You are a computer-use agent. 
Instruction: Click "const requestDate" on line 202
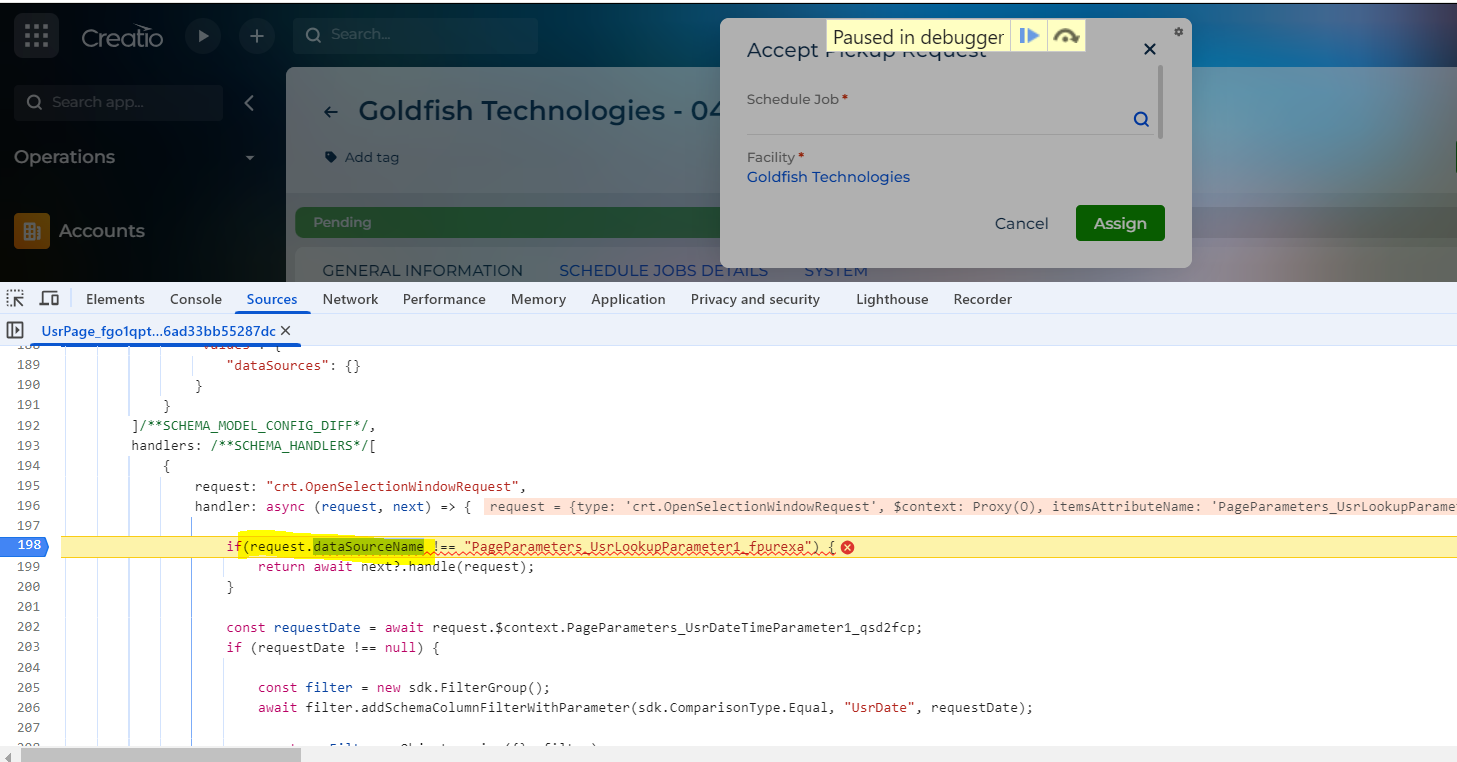(x=293, y=627)
